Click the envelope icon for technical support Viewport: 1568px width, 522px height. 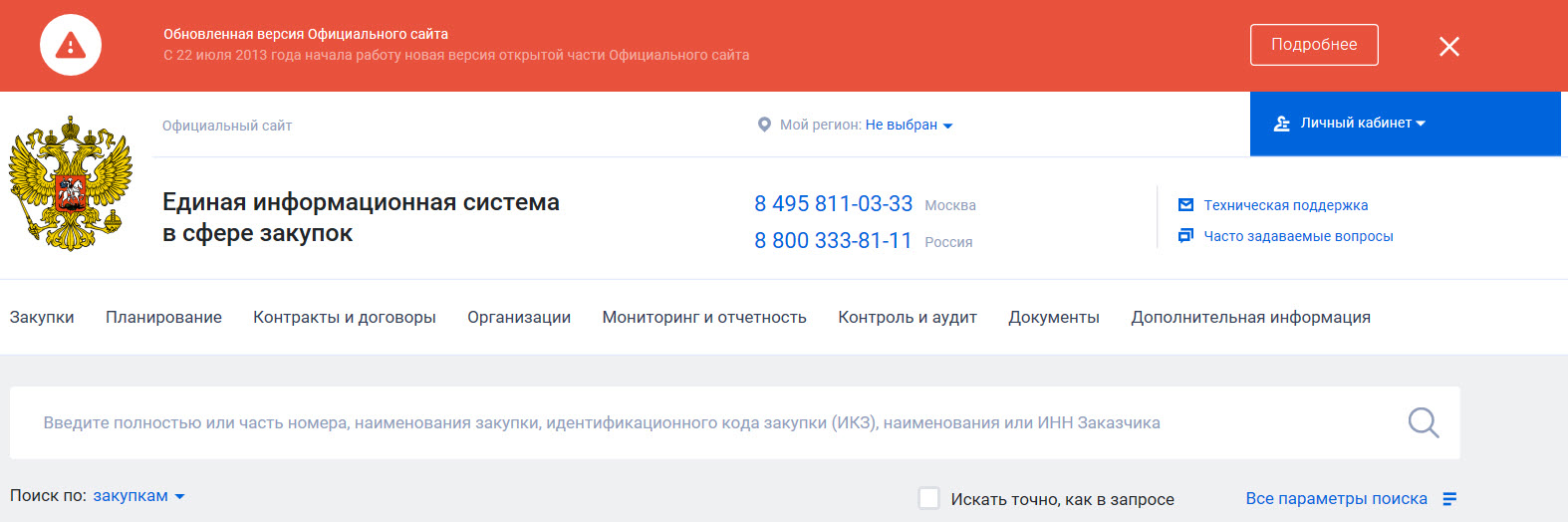[x=1185, y=205]
